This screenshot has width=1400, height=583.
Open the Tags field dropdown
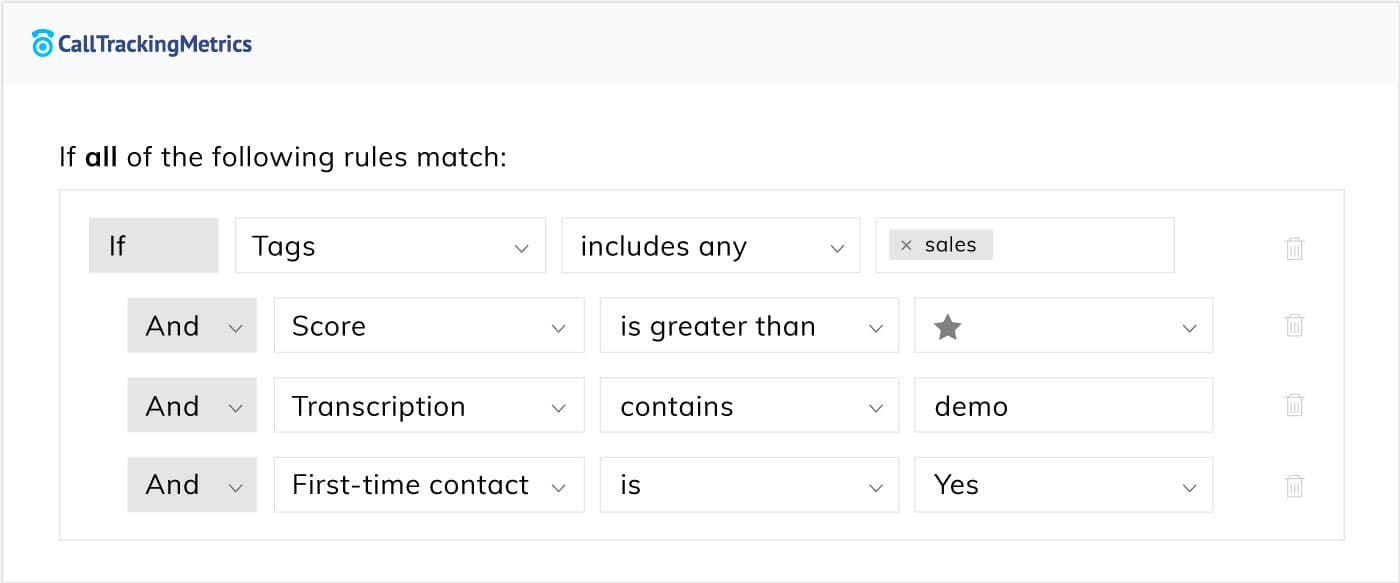[390, 246]
